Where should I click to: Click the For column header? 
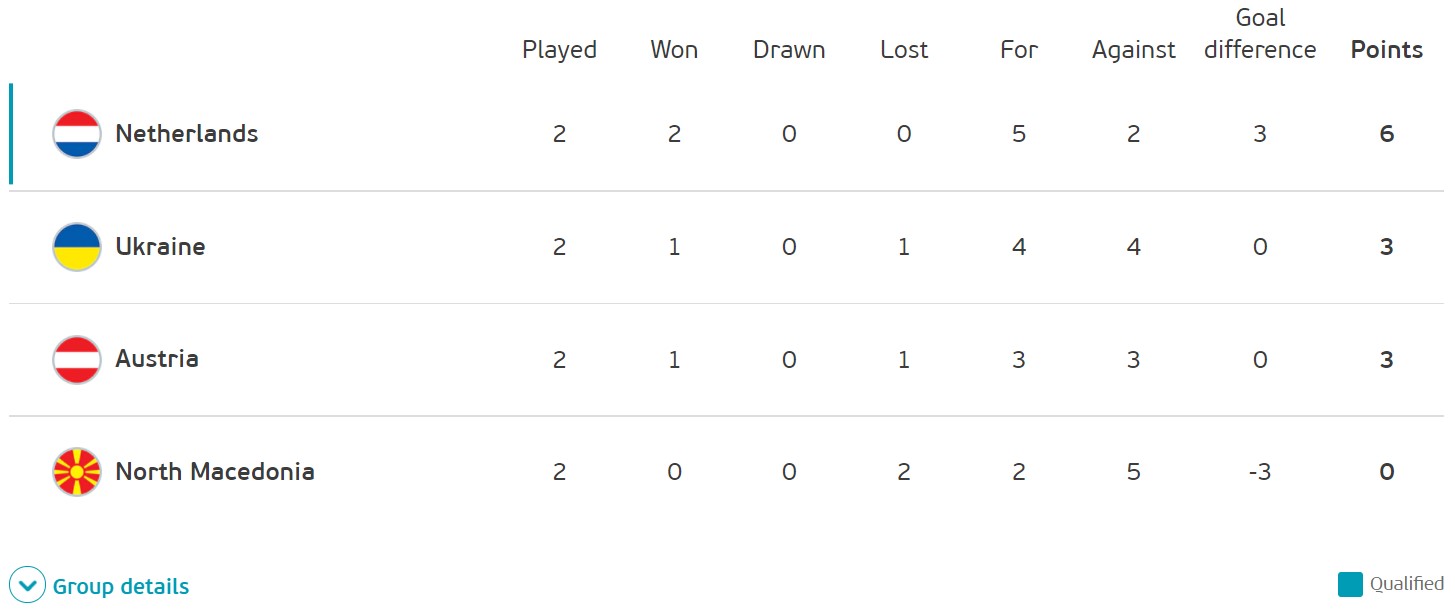1019,50
